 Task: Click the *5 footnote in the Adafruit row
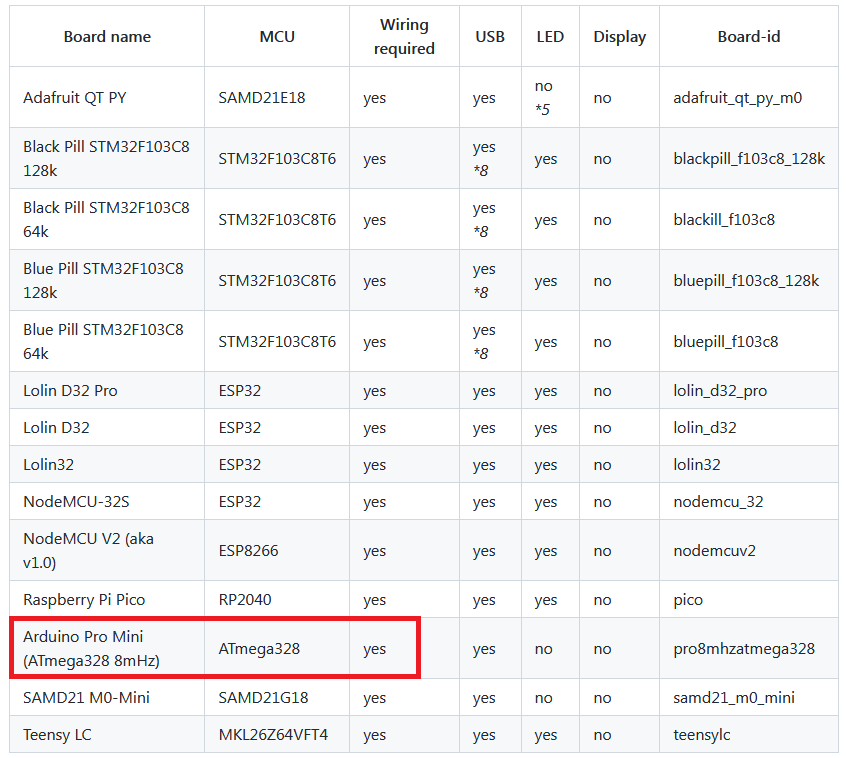click(542, 109)
